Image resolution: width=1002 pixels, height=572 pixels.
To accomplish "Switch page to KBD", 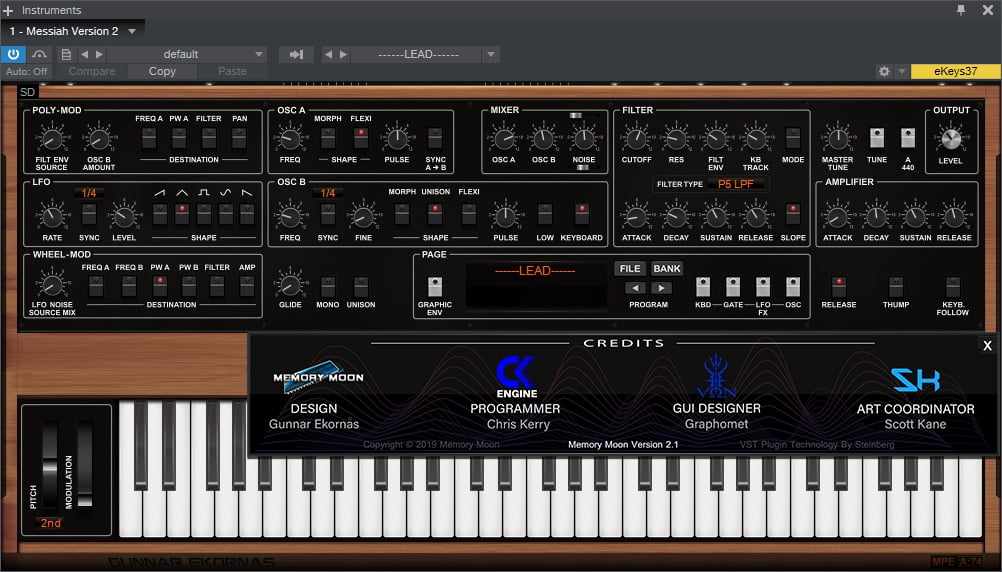I will pyautogui.click(x=703, y=286).
